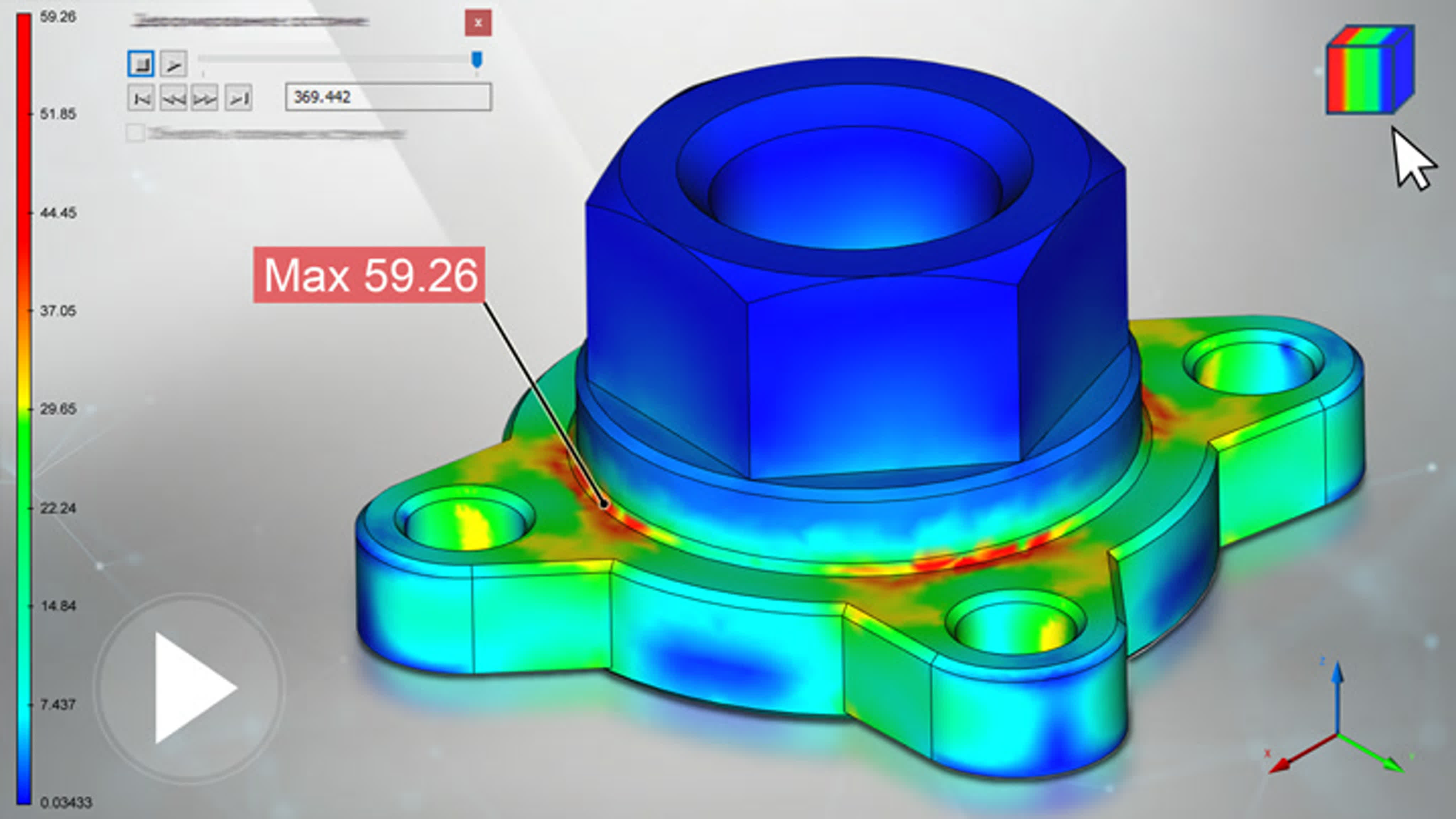Toggle the highlighted frame-stepping mode button
This screenshot has width=1456, height=819.
tap(141, 64)
